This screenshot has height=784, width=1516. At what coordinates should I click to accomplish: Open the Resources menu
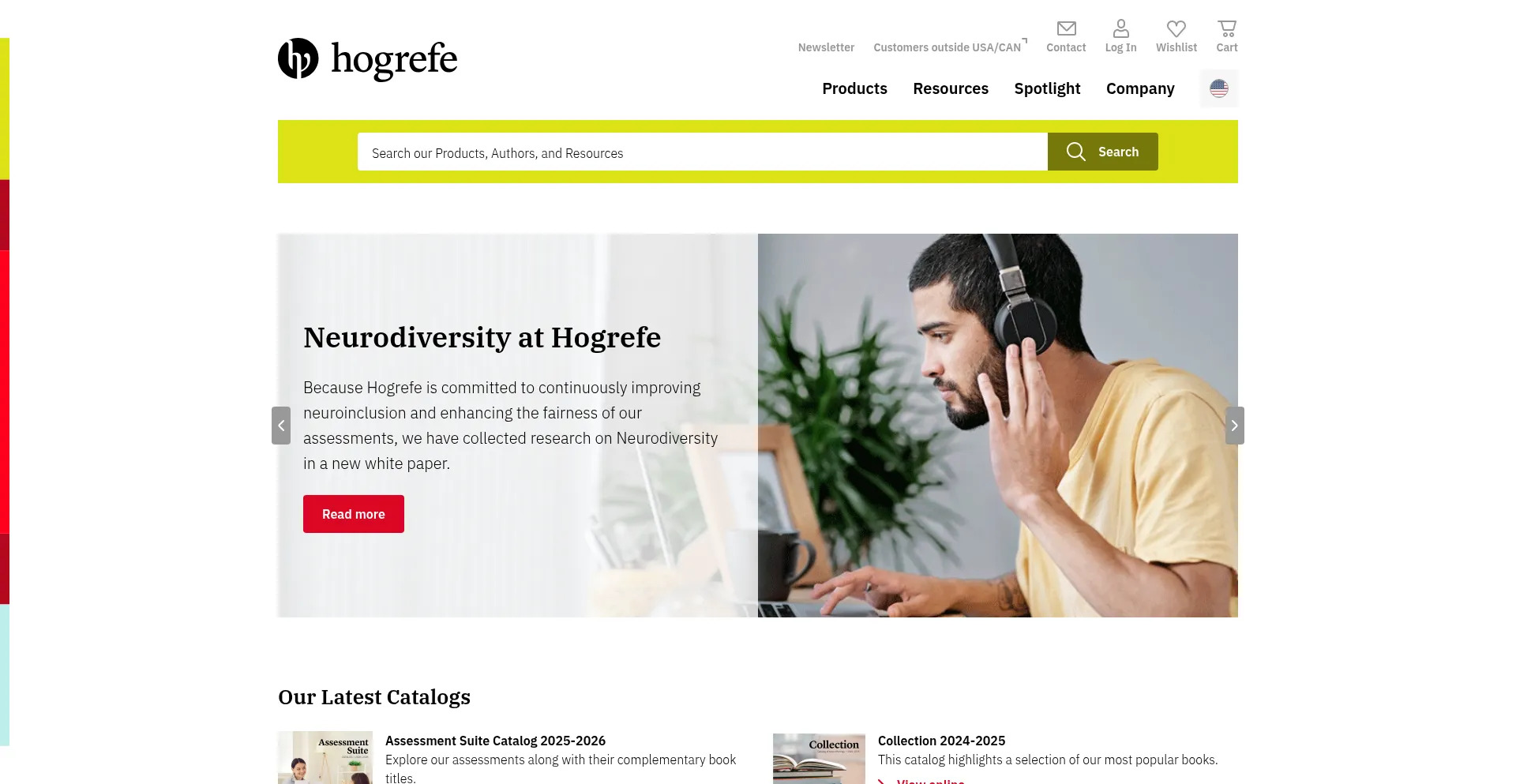point(951,88)
